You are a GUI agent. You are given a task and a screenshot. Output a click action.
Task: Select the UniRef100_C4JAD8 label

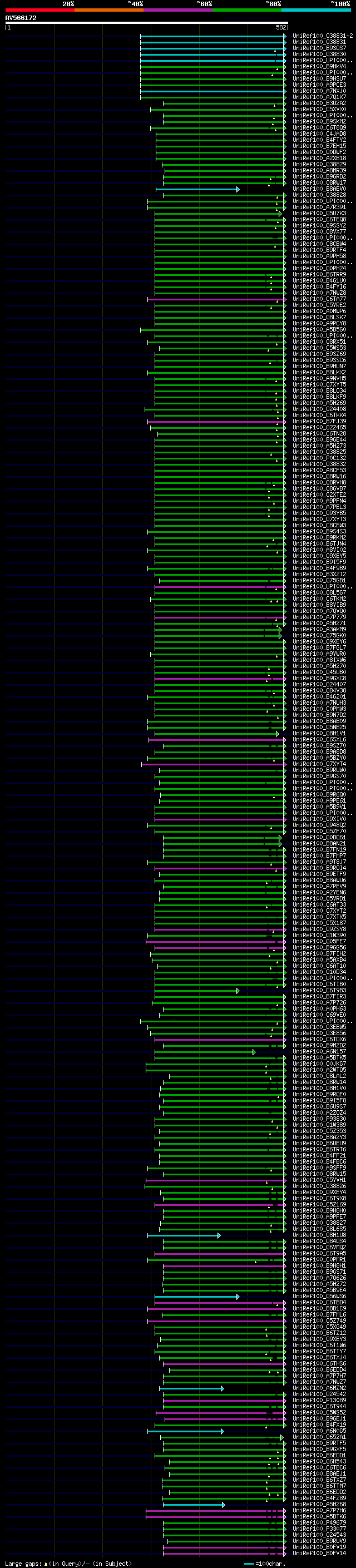(319, 134)
